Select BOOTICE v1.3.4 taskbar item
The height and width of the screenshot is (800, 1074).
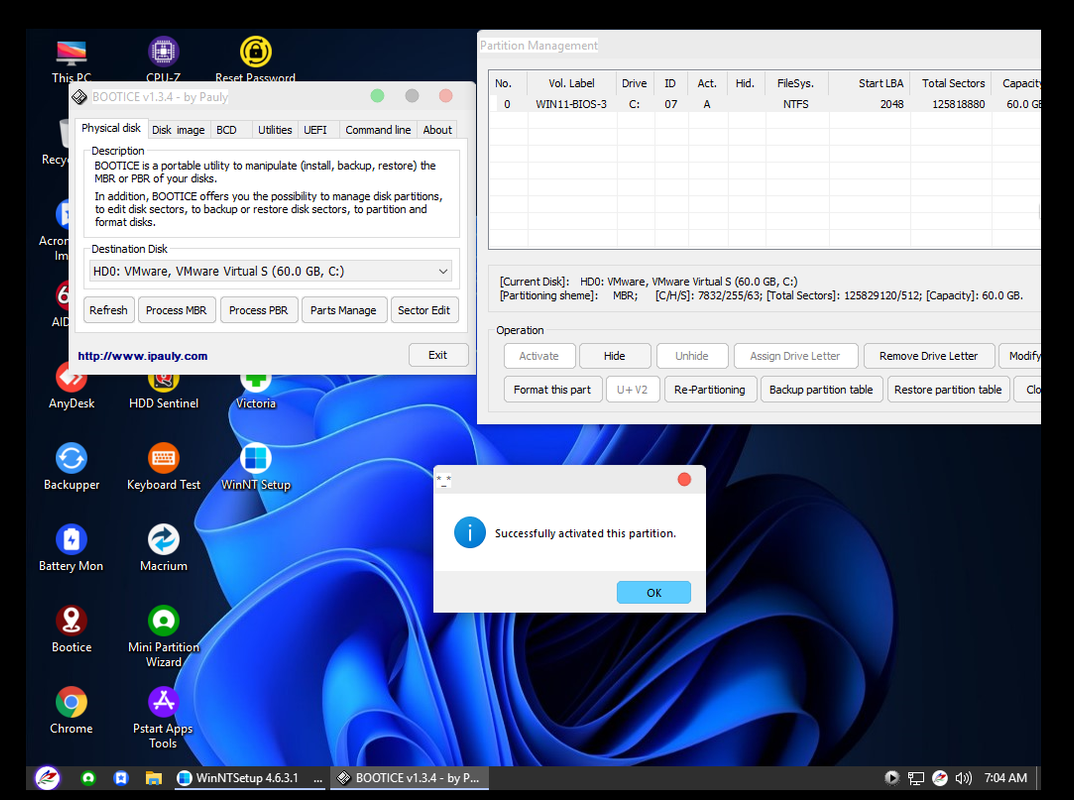pyautogui.click(x=410, y=778)
